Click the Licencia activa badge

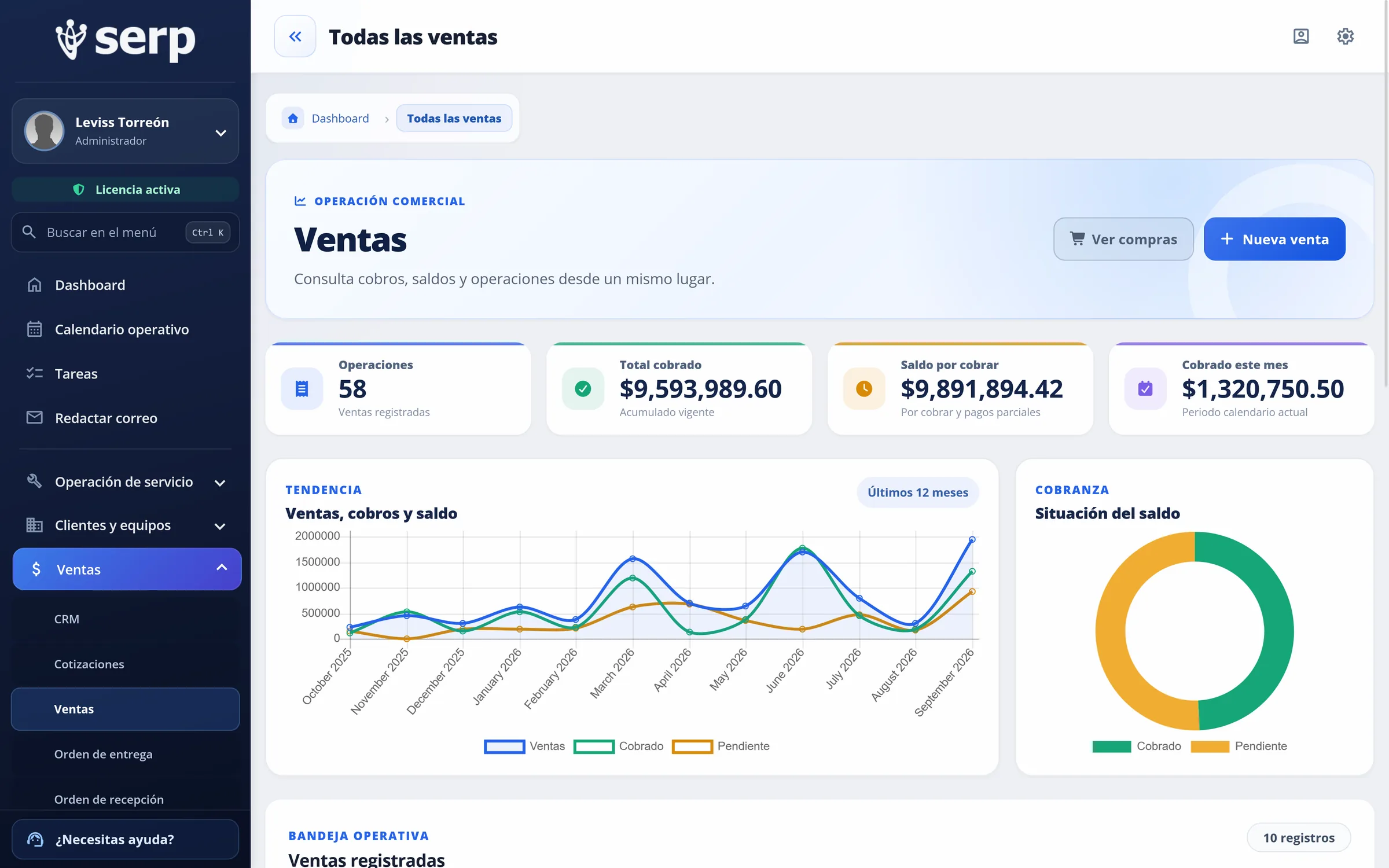pos(125,189)
